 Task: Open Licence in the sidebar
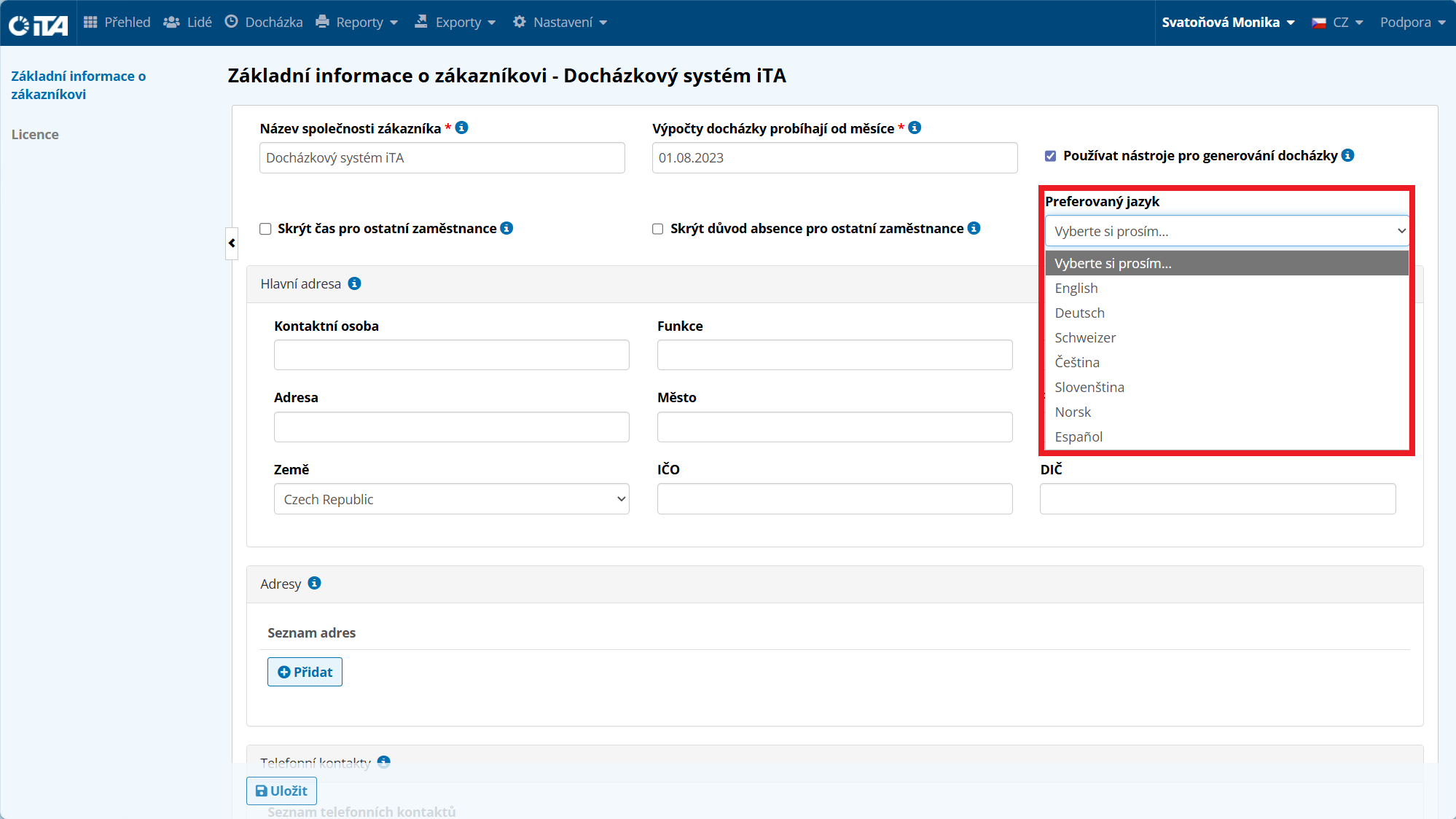(35, 134)
